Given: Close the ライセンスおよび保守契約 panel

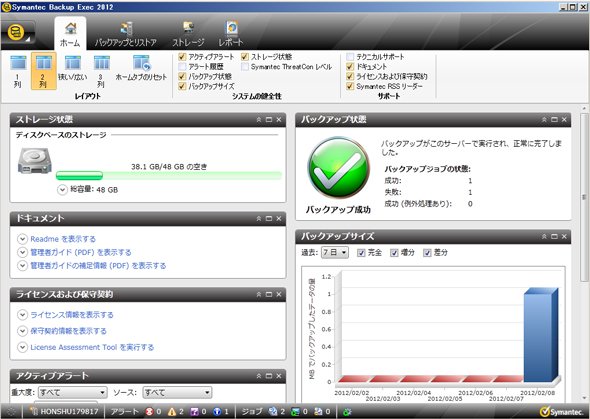Looking at the screenshot, I should 279,295.
